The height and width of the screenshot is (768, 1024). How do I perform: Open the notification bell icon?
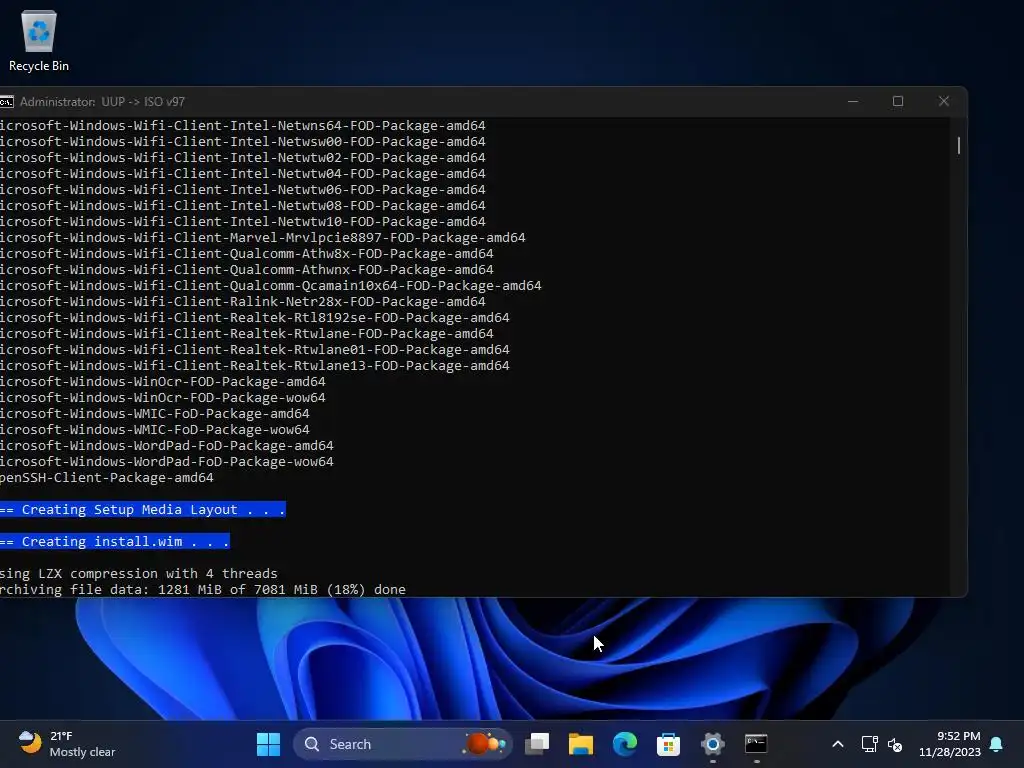[x=997, y=744]
